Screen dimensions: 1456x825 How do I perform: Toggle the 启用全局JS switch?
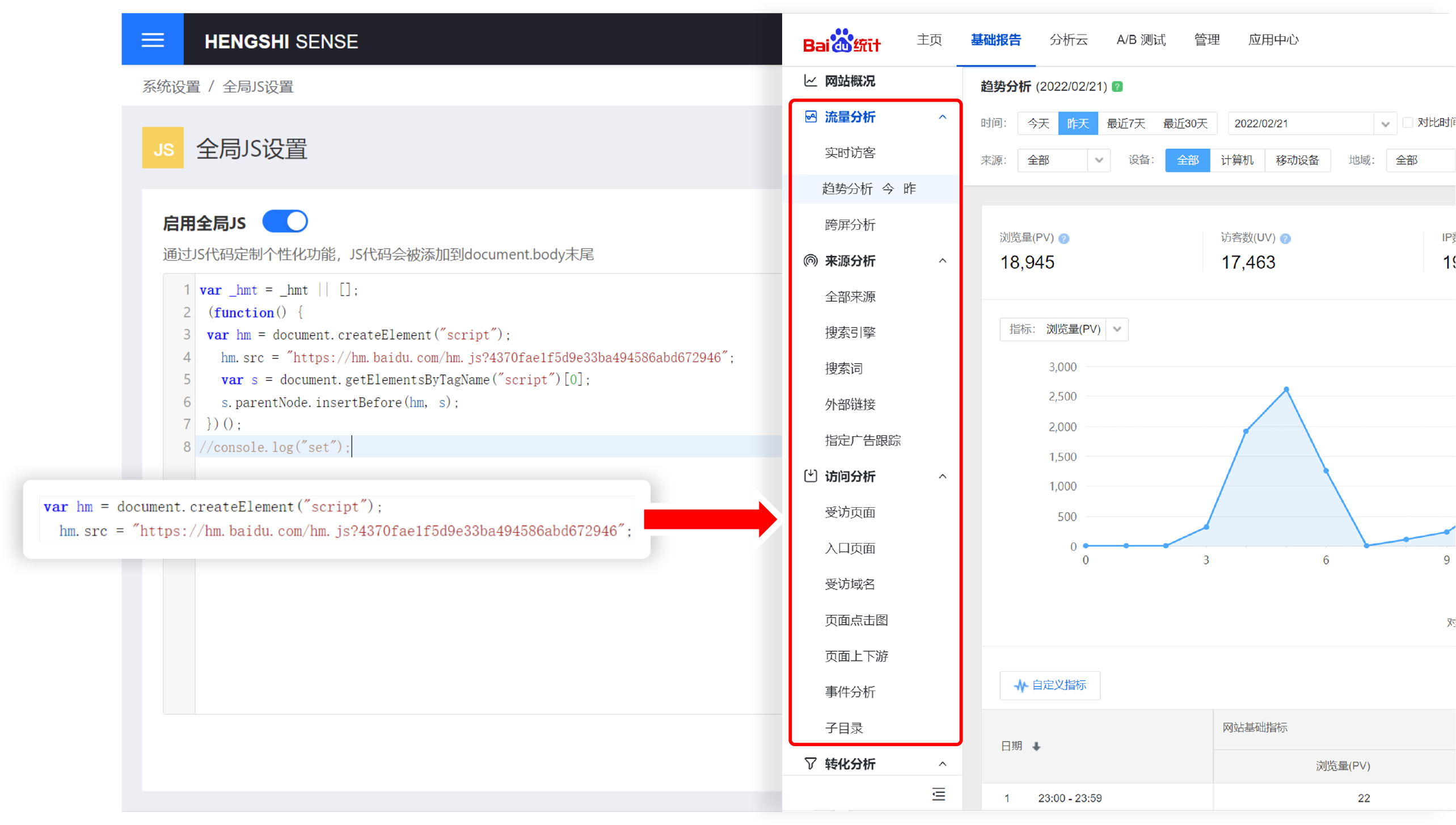(285, 221)
